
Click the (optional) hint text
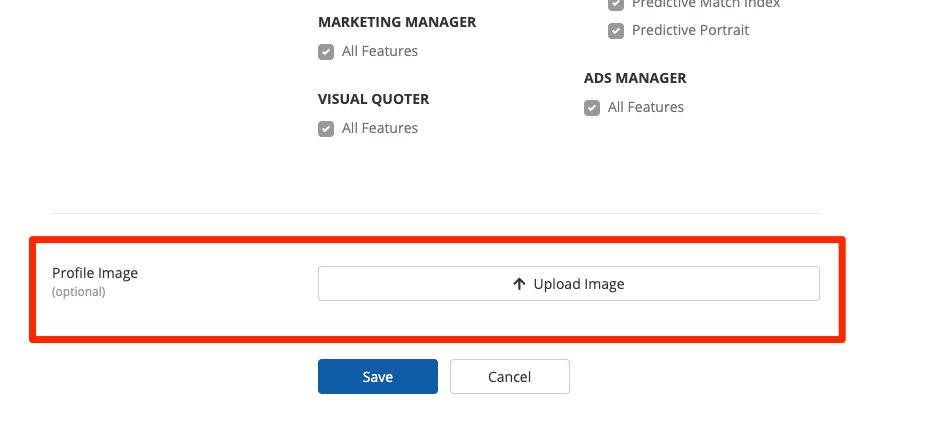(x=78, y=292)
